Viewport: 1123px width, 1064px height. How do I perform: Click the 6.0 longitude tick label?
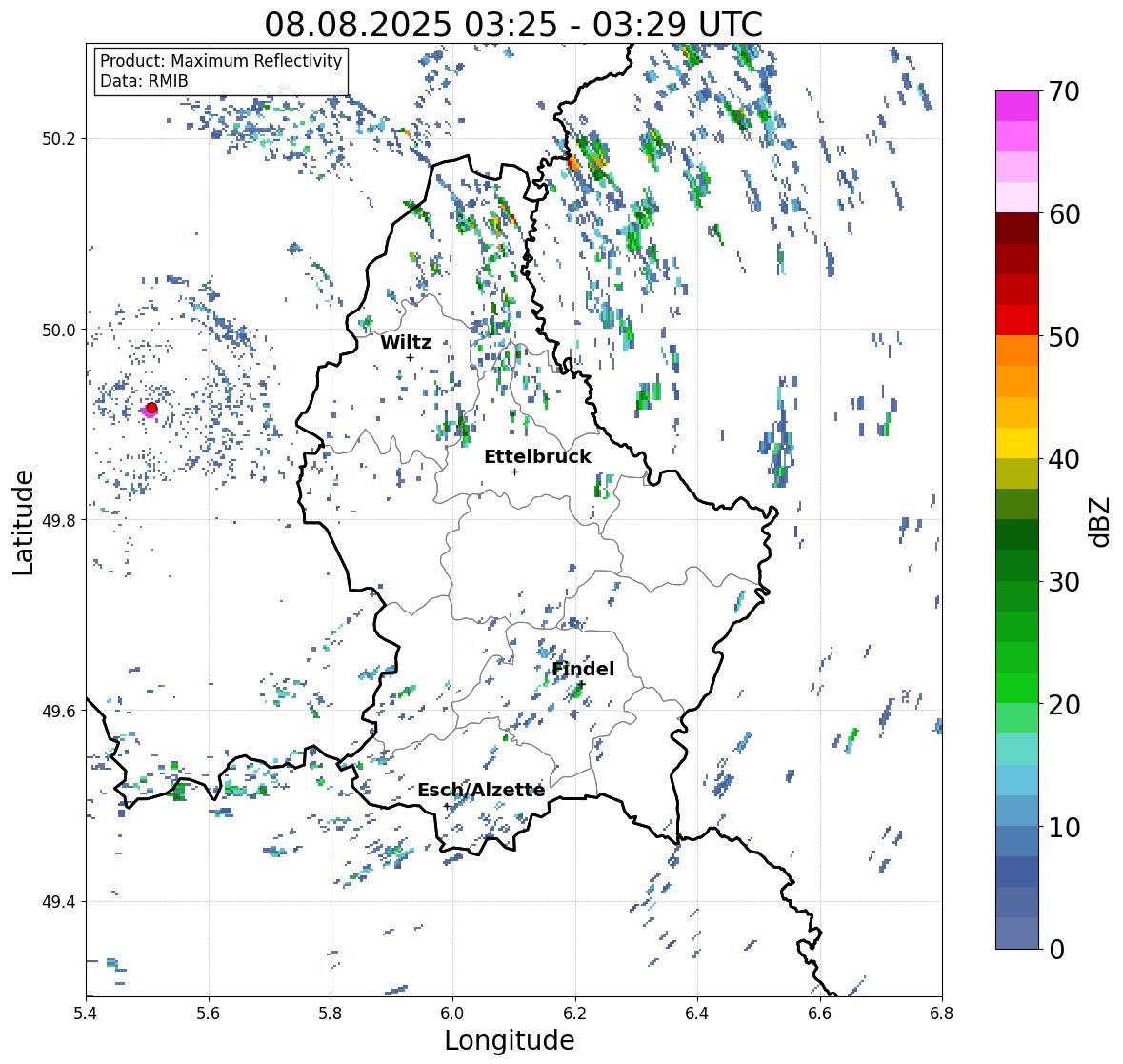452,1014
